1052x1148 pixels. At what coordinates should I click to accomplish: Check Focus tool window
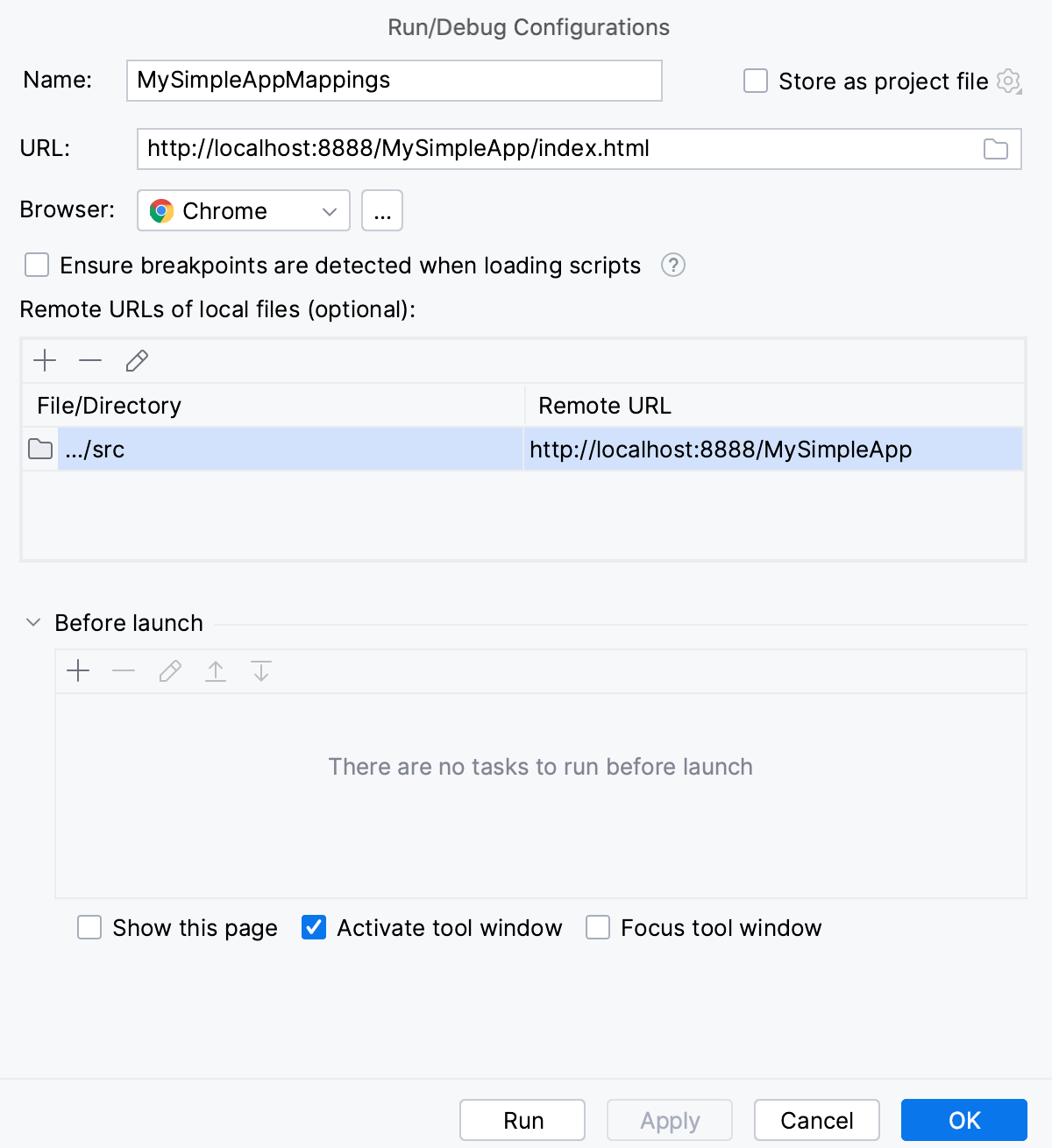[597, 927]
